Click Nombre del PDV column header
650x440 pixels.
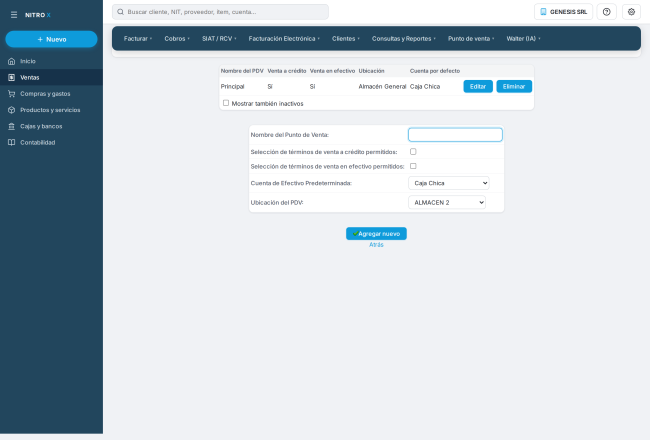242,71
